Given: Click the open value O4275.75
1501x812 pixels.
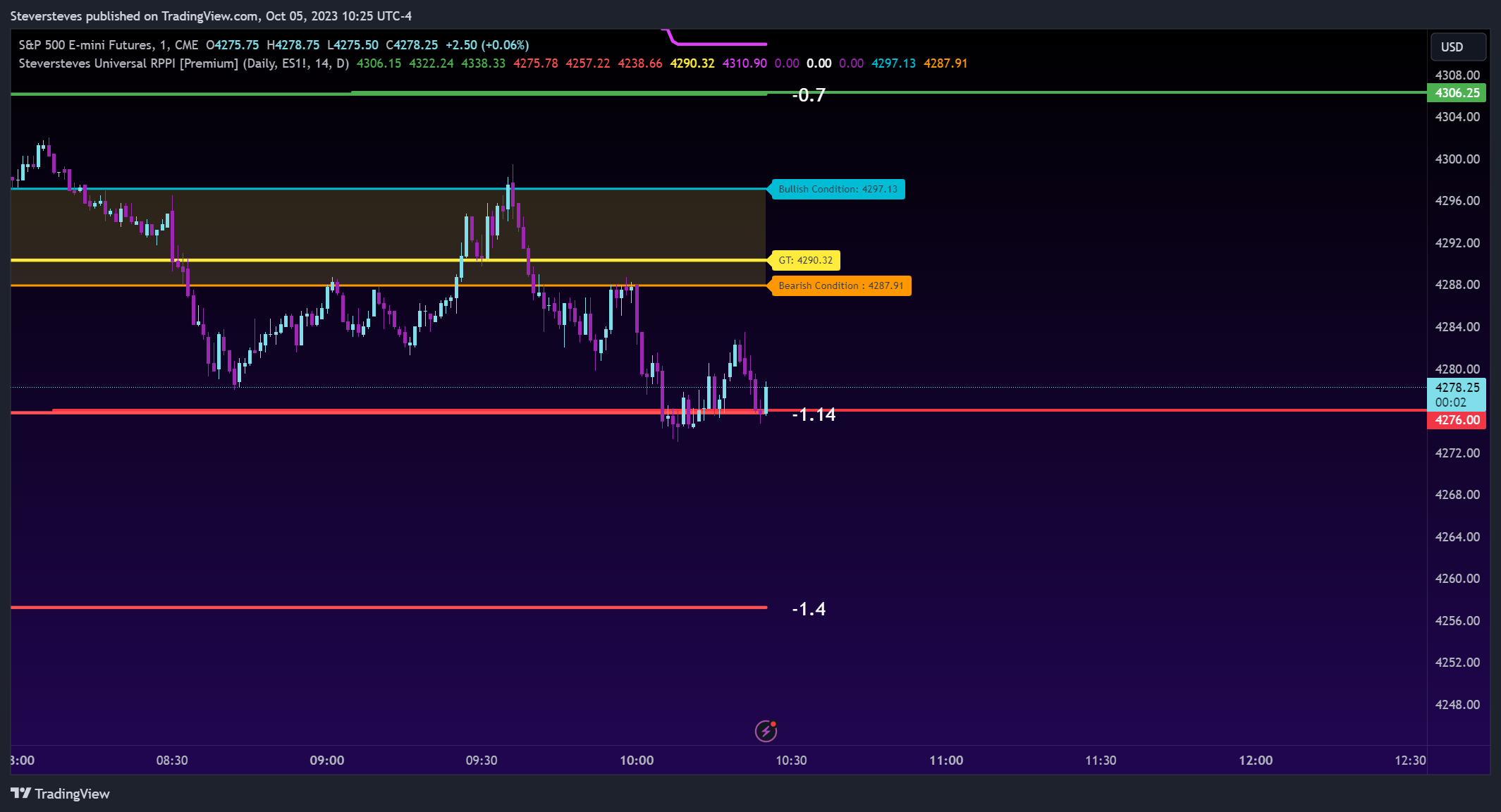Looking at the screenshot, I should click(x=233, y=45).
